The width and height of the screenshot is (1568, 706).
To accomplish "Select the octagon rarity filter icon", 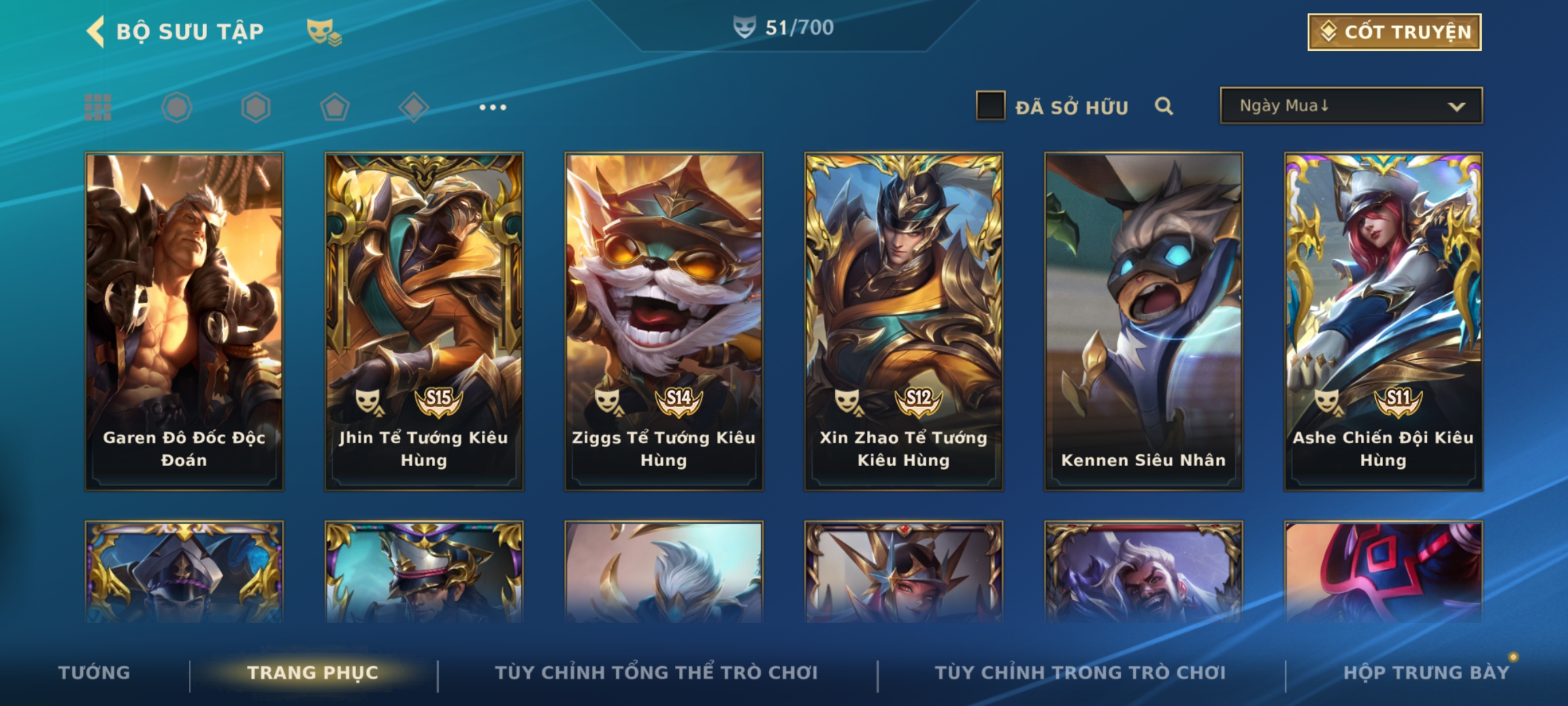I will pos(177,107).
